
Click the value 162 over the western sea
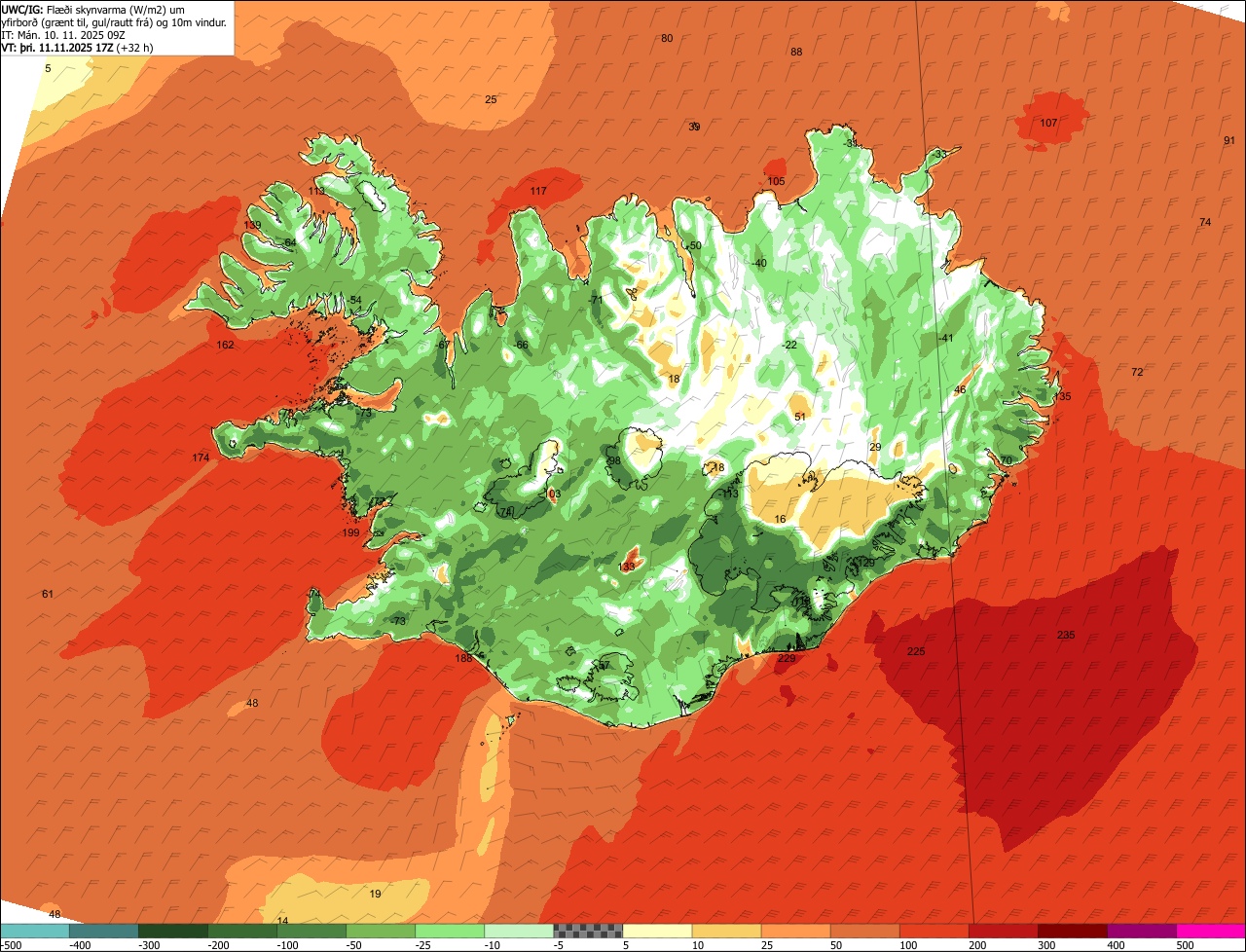tap(226, 345)
